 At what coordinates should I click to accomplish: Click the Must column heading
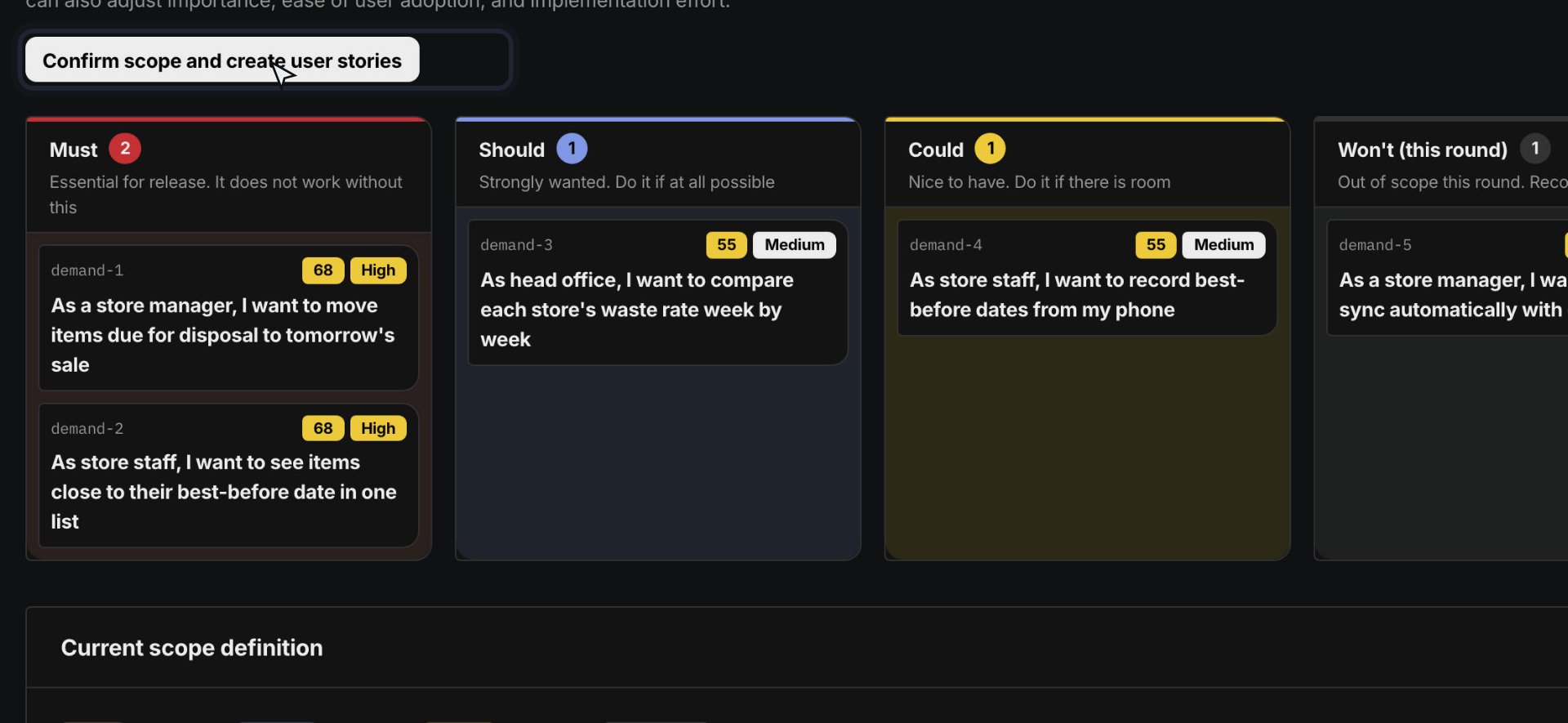tap(73, 150)
